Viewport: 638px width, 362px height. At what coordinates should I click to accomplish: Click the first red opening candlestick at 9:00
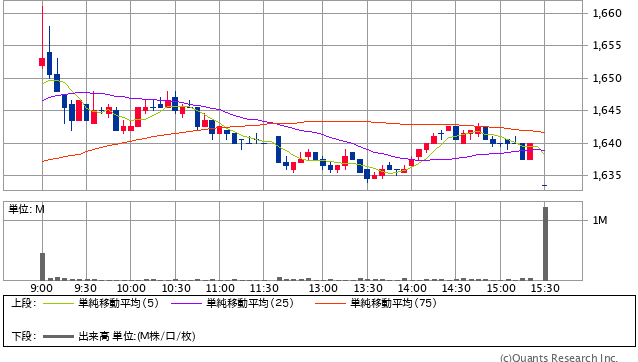pos(42,62)
